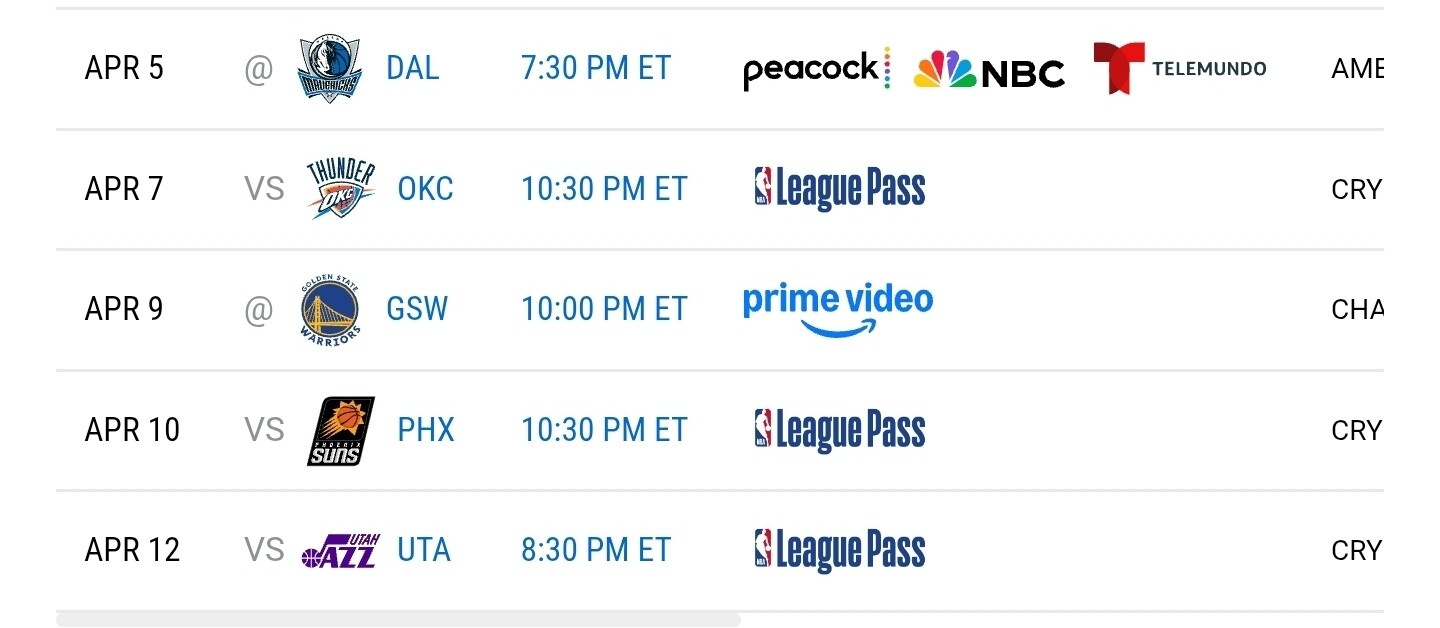The image size is (1440, 628).
Task: Watch OKC game on League Pass
Action: tap(840, 189)
